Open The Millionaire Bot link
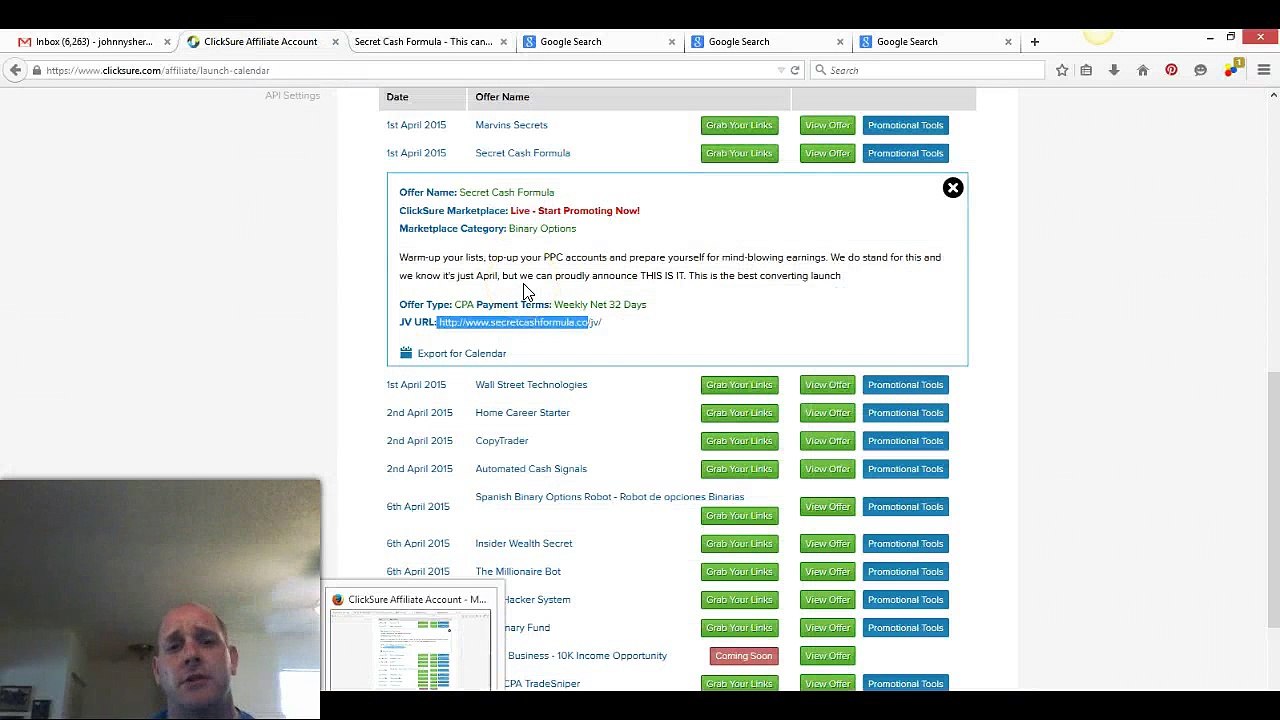Viewport: 1280px width, 720px height. 518,571
